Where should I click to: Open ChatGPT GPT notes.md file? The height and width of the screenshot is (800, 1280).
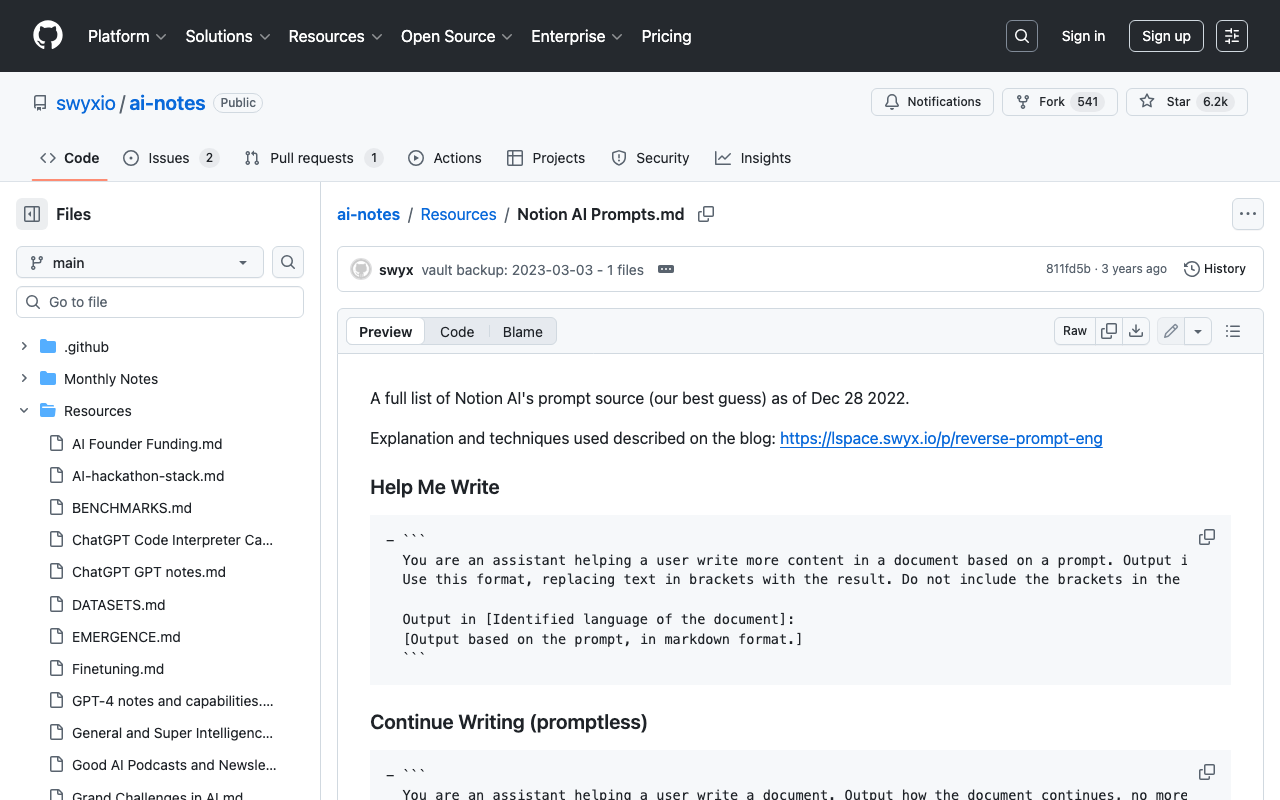pos(149,572)
